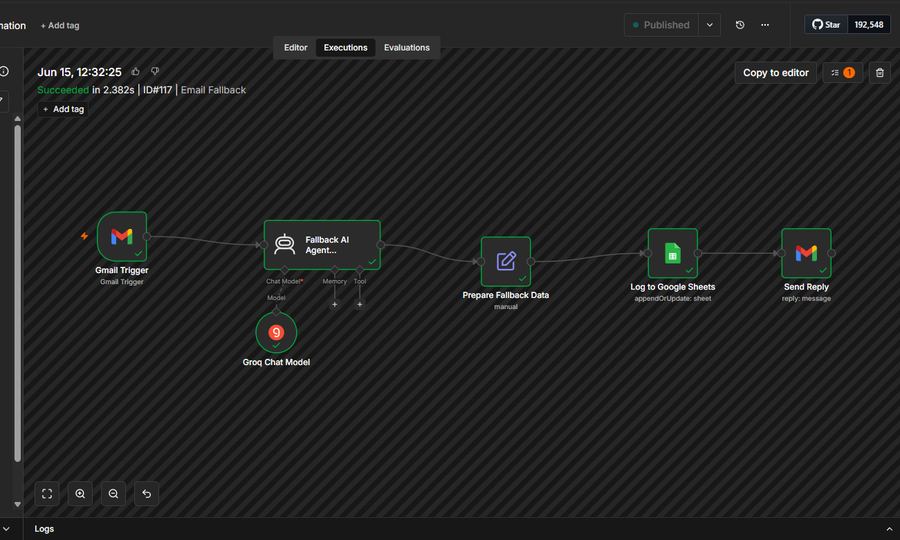Image resolution: width=900 pixels, height=540 pixels.
Task: Open the Groq Chat Model node
Action: (x=276, y=332)
